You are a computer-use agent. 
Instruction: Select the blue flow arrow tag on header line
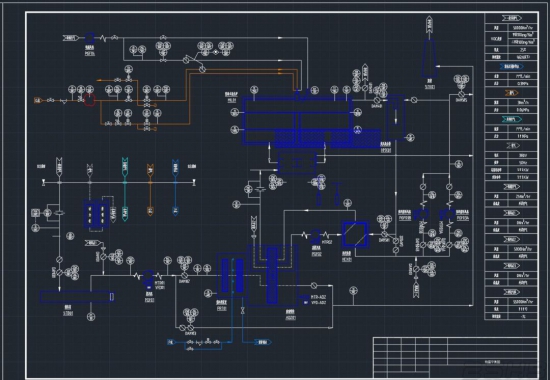(x=175, y=167)
